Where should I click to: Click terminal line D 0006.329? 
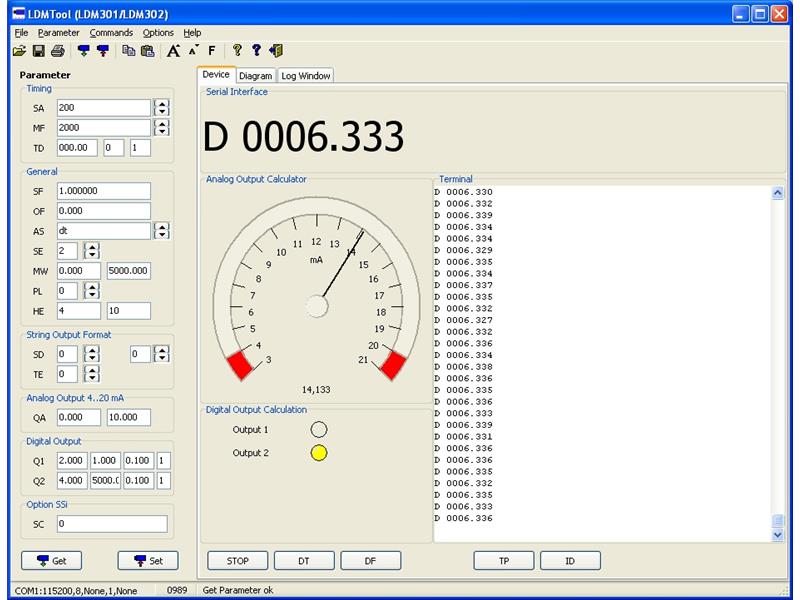pyautogui.click(x=464, y=251)
